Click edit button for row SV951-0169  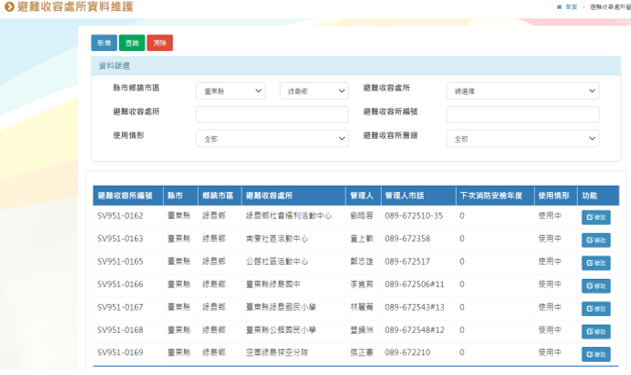[596, 354]
